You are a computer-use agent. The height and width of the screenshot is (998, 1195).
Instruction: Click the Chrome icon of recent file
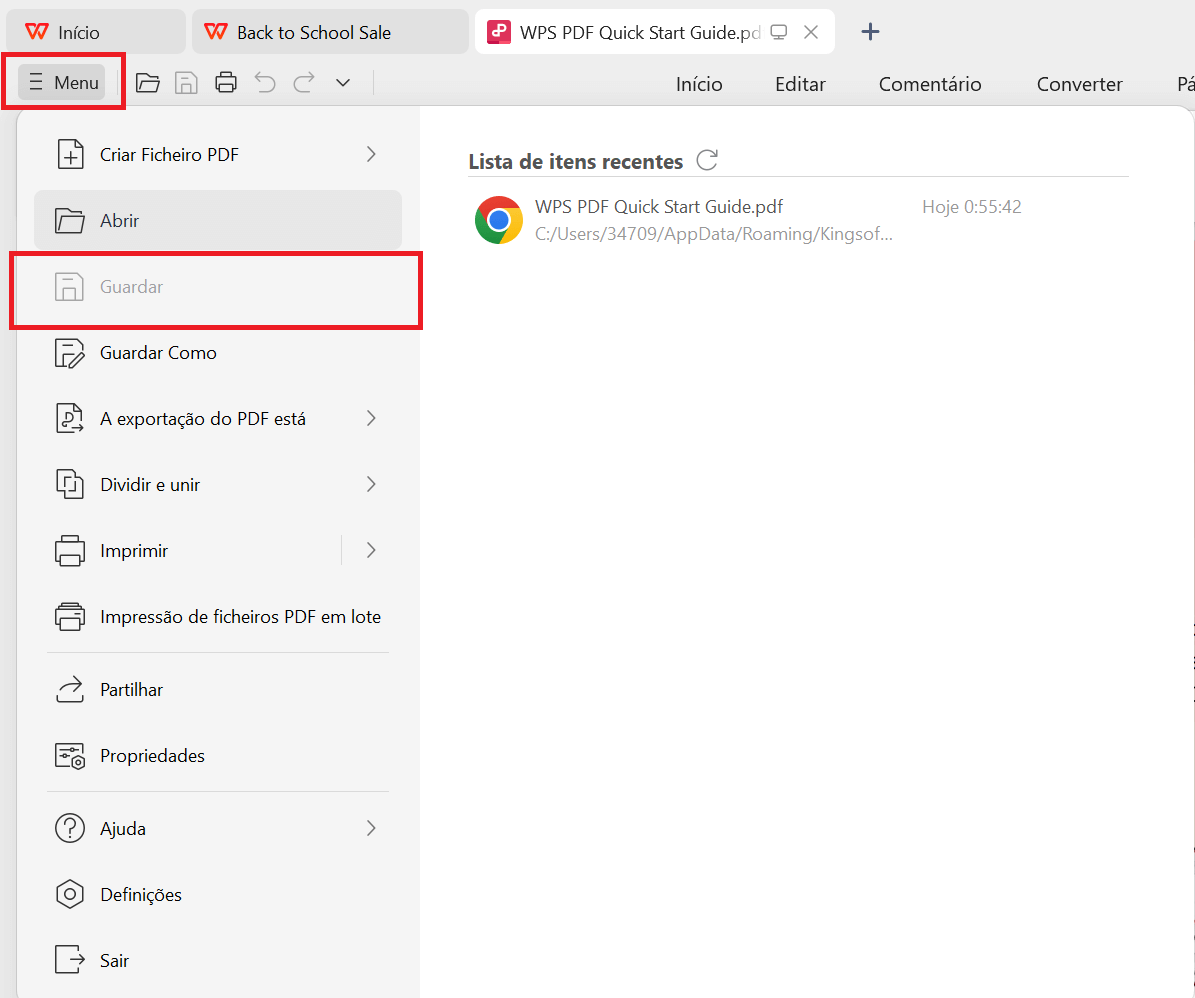coord(498,220)
